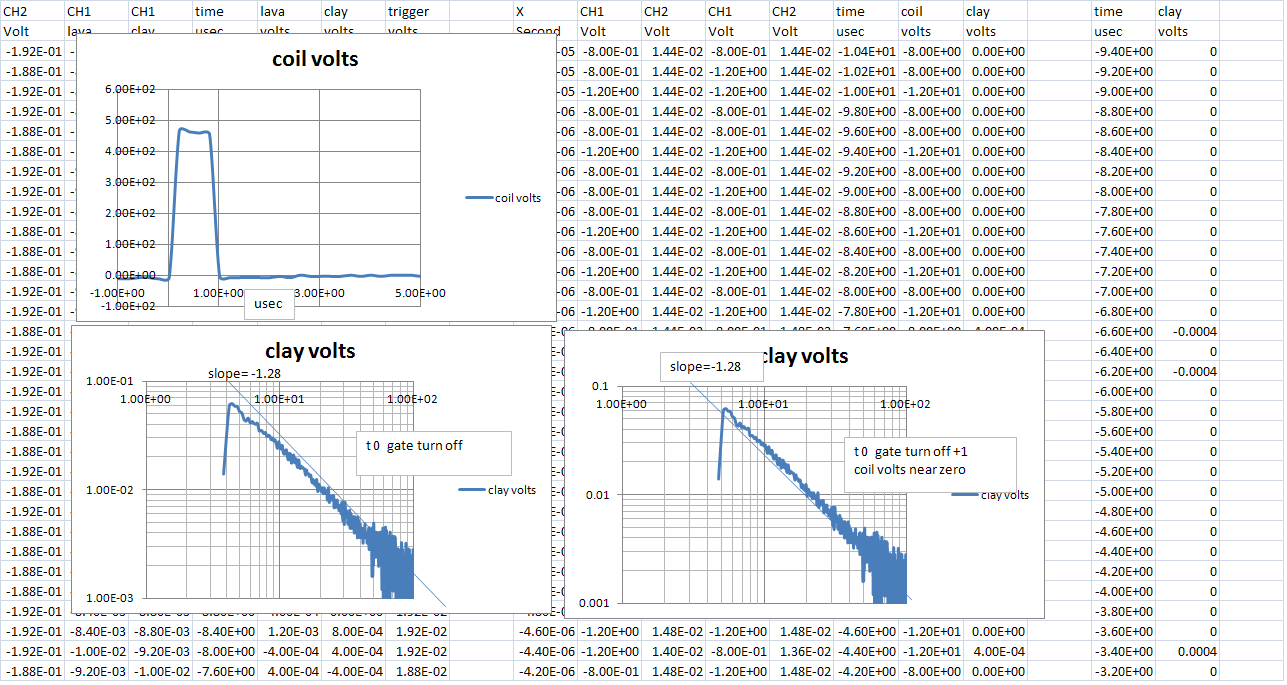Select cell with value 1.88E-02

pyautogui.click(x=418, y=671)
